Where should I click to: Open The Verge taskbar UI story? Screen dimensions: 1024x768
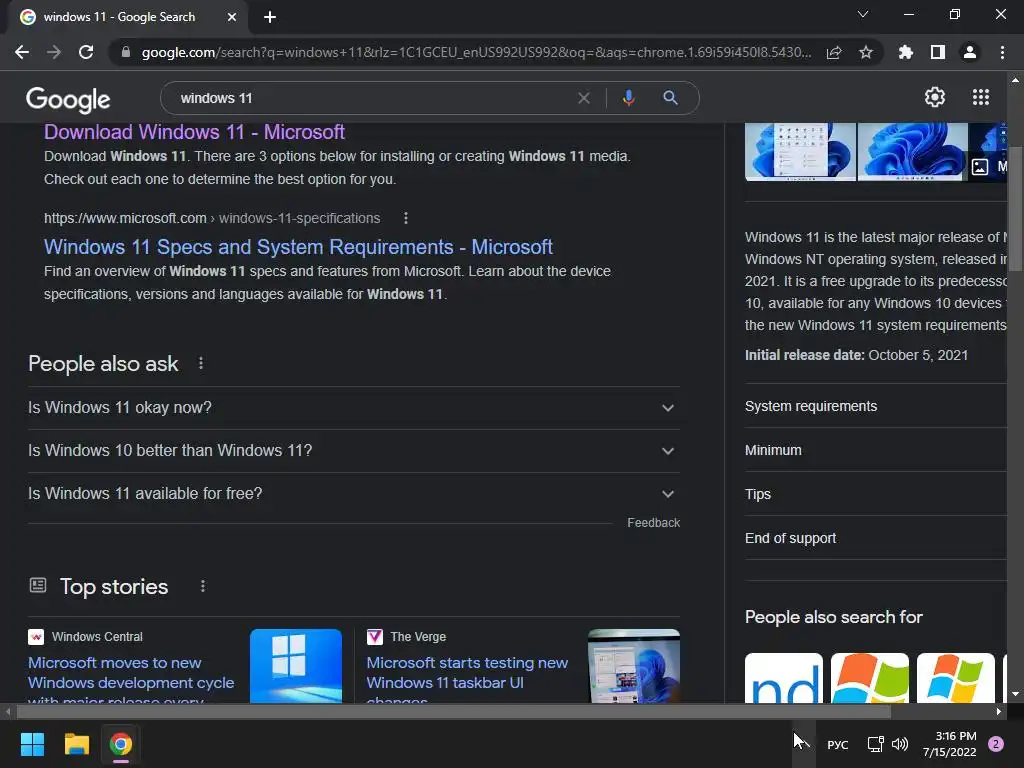coord(467,679)
